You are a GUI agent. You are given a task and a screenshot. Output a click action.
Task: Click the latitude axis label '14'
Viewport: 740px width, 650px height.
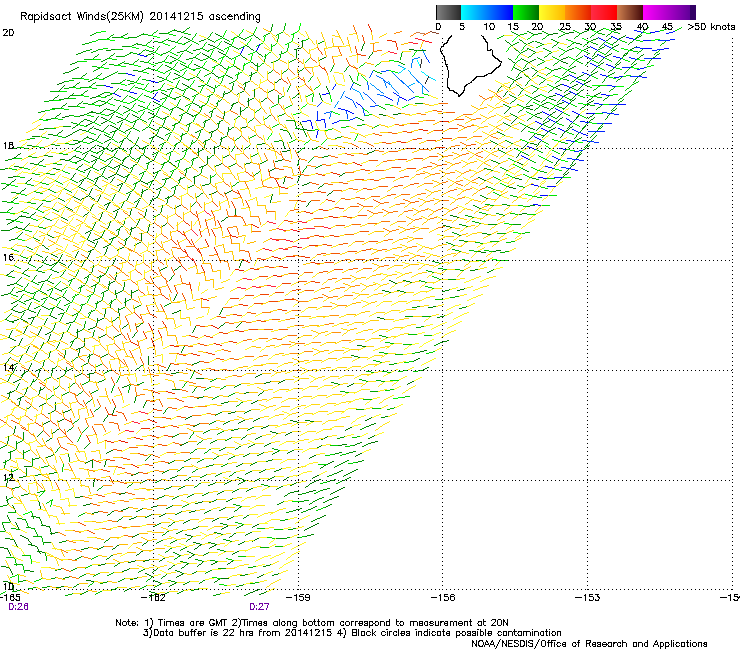pyautogui.click(x=8, y=367)
